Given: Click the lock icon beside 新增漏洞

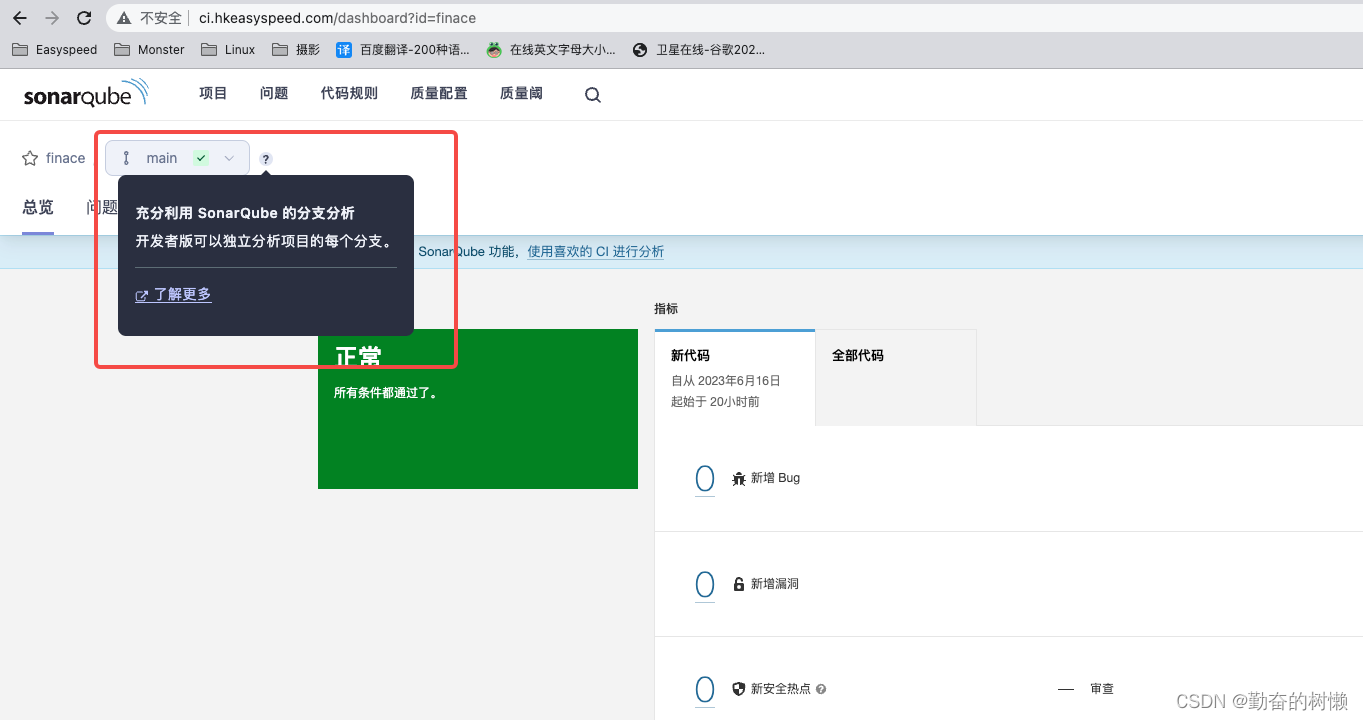Looking at the screenshot, I should coord(739,584).
